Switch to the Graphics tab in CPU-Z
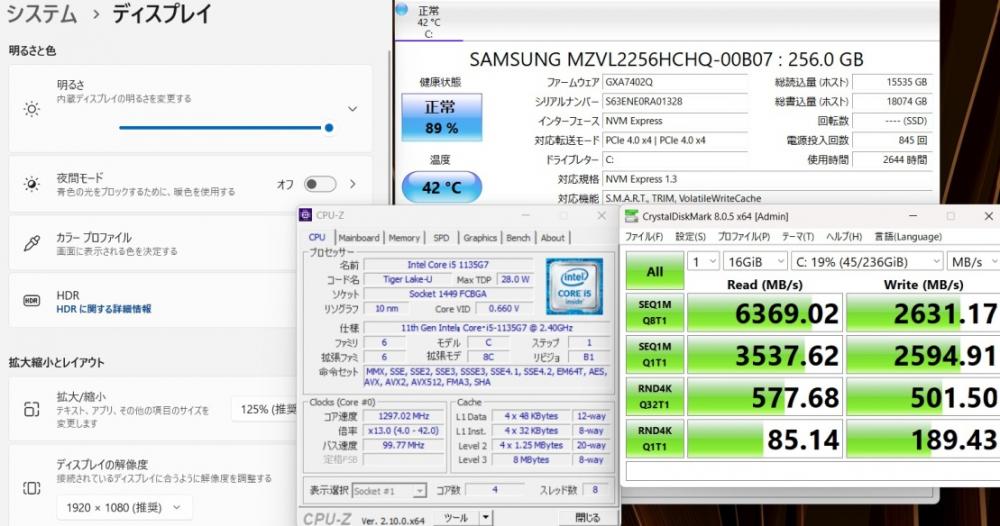 tap(480, 238)
